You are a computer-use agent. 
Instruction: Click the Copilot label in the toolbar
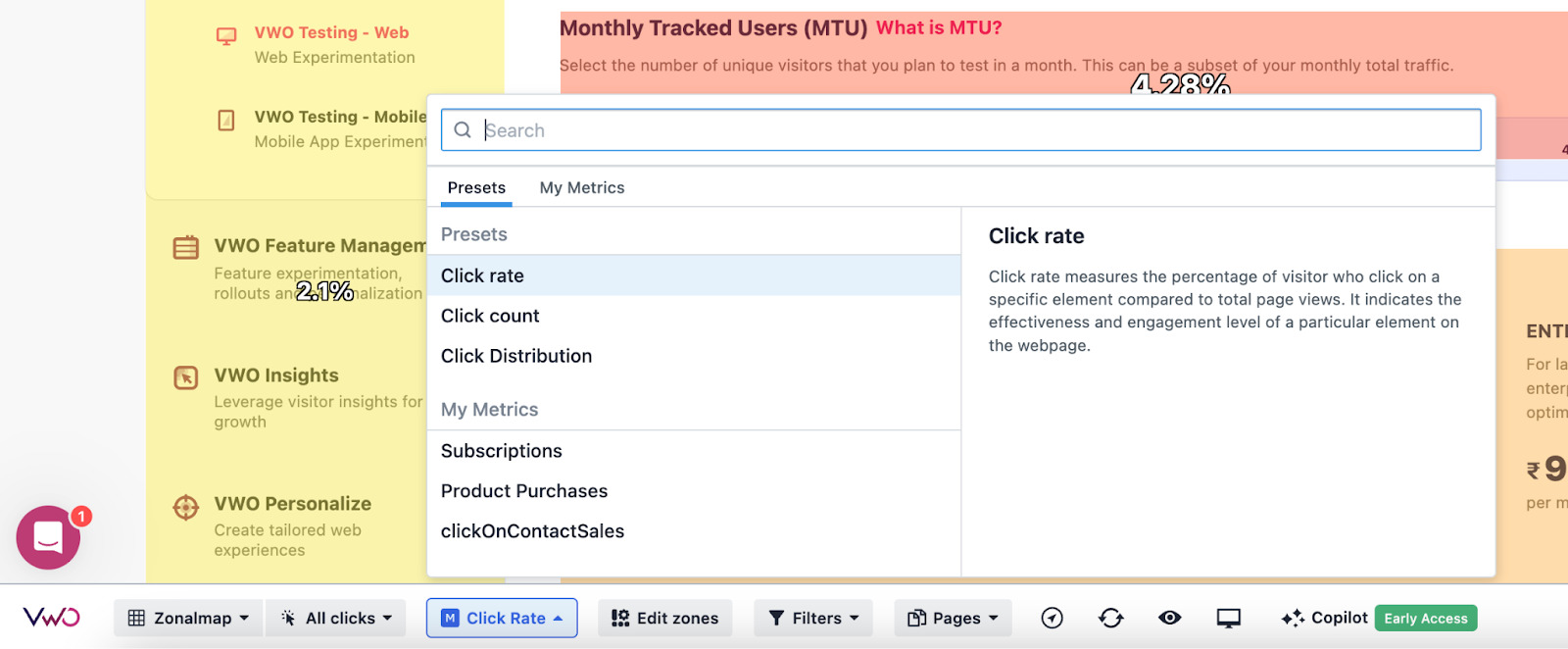pyautogui.click(x=1340, y=618)
